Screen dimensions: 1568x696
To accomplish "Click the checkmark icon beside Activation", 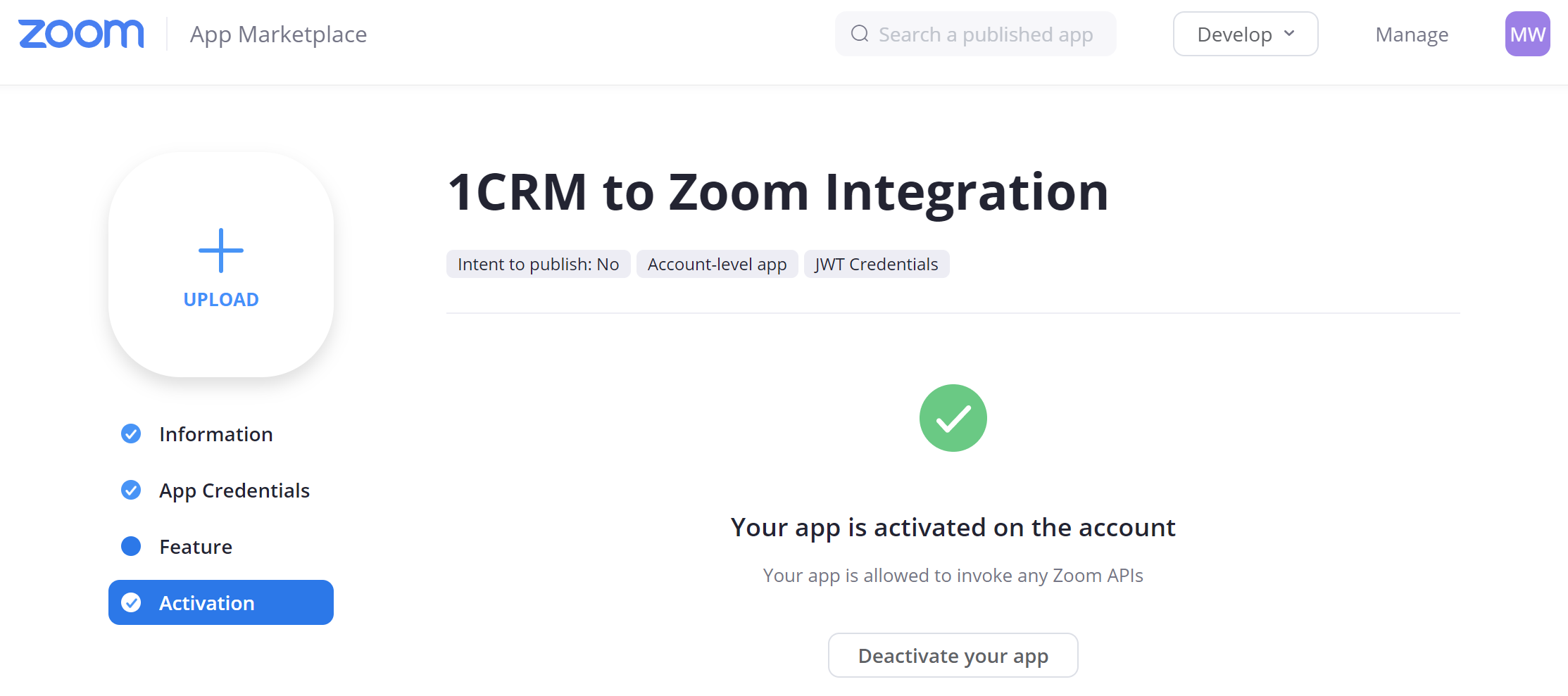I will (131, 602).
